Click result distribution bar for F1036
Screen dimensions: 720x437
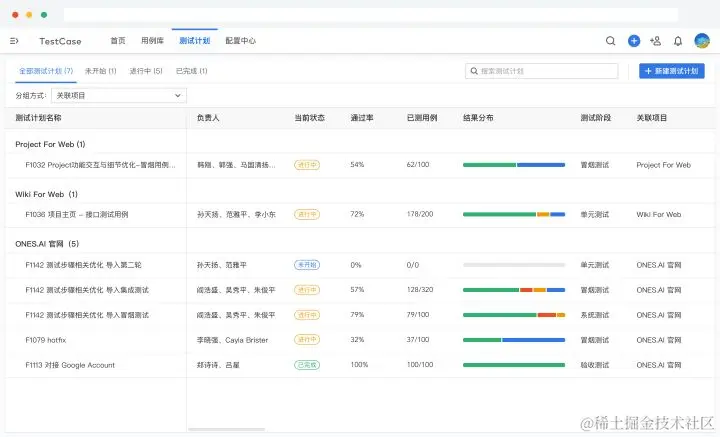[514, 214]
